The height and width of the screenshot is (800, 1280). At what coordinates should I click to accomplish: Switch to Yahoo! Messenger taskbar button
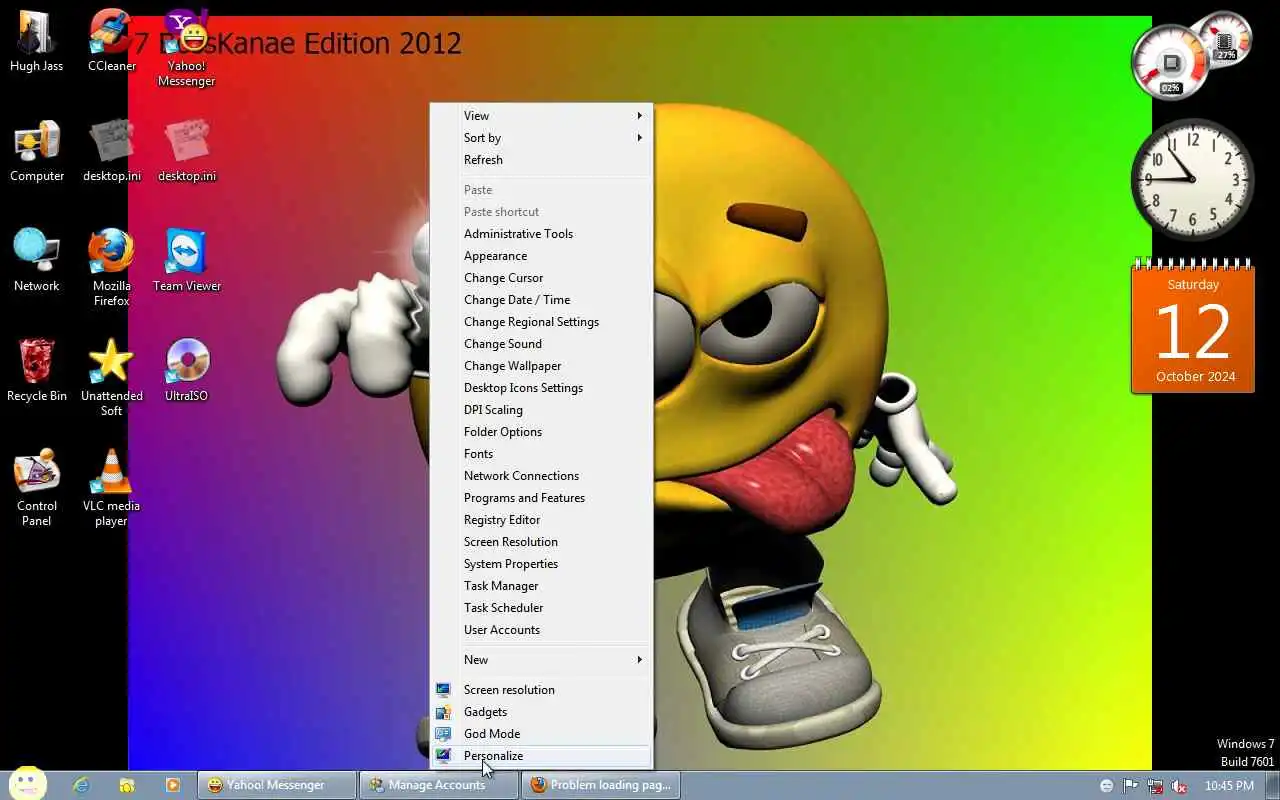pyautogui.click(x=277, y=785)
